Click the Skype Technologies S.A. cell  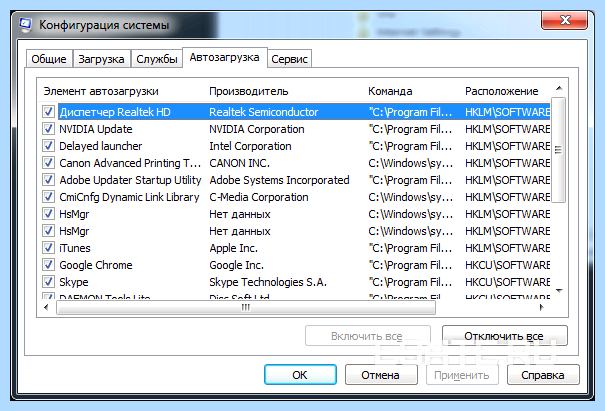click(x=268, y=282)
